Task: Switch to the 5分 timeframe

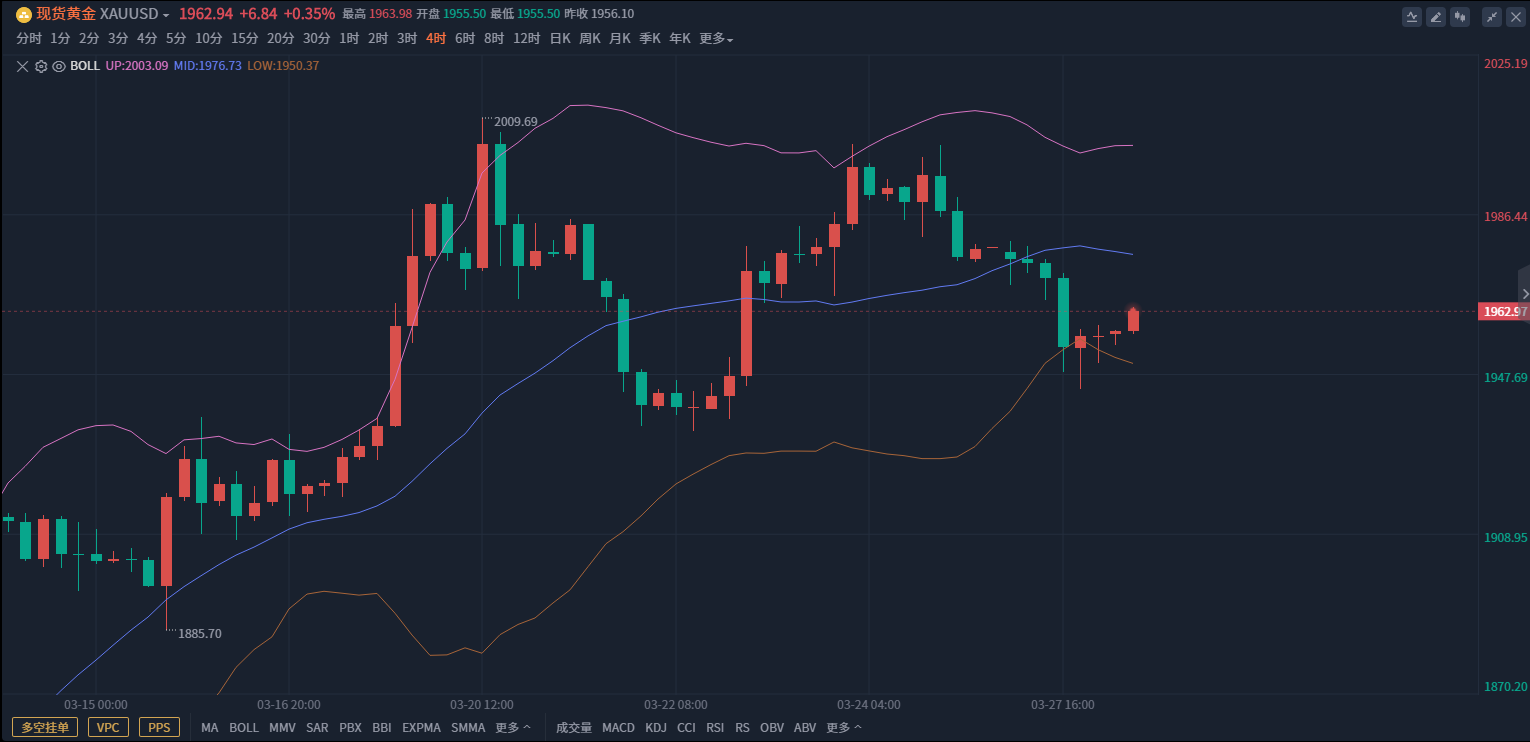Action: 176,39
